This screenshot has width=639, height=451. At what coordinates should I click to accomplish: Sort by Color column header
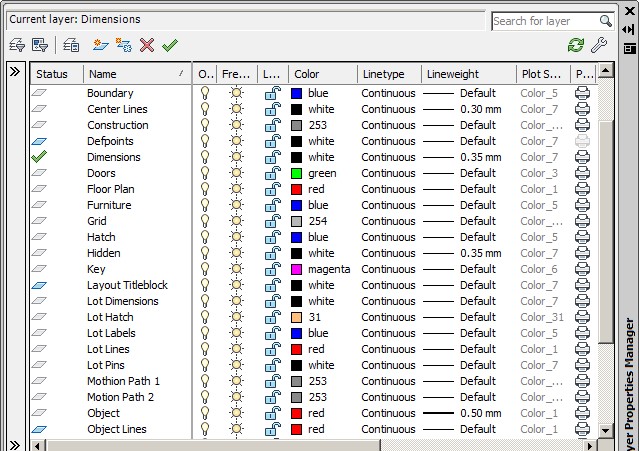pyautogui.click(x=306, y=74)
